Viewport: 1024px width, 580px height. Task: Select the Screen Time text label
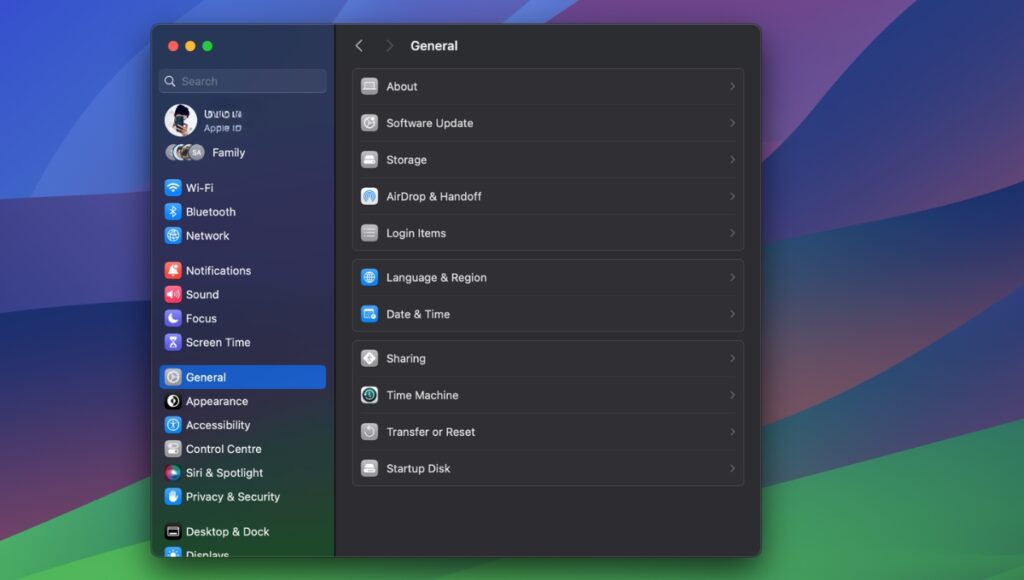218,342
